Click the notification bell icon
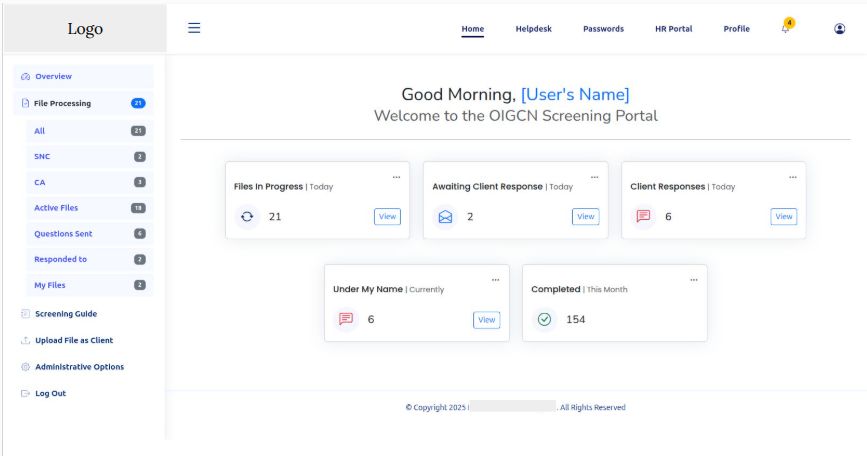Viewport: 867px width, 456px height. pos(786,29)
